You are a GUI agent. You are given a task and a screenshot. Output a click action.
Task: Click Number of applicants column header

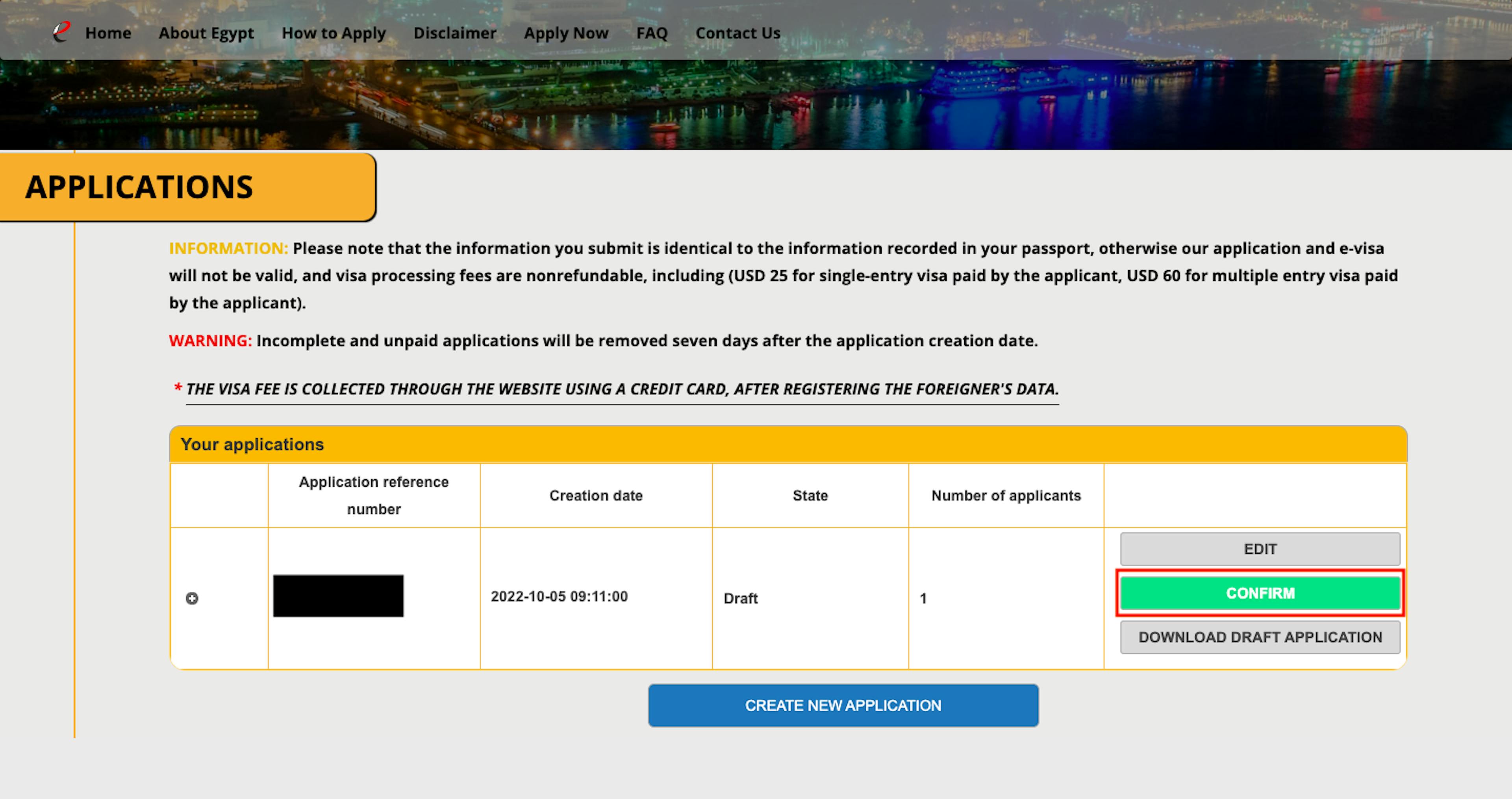point(1006,495)
